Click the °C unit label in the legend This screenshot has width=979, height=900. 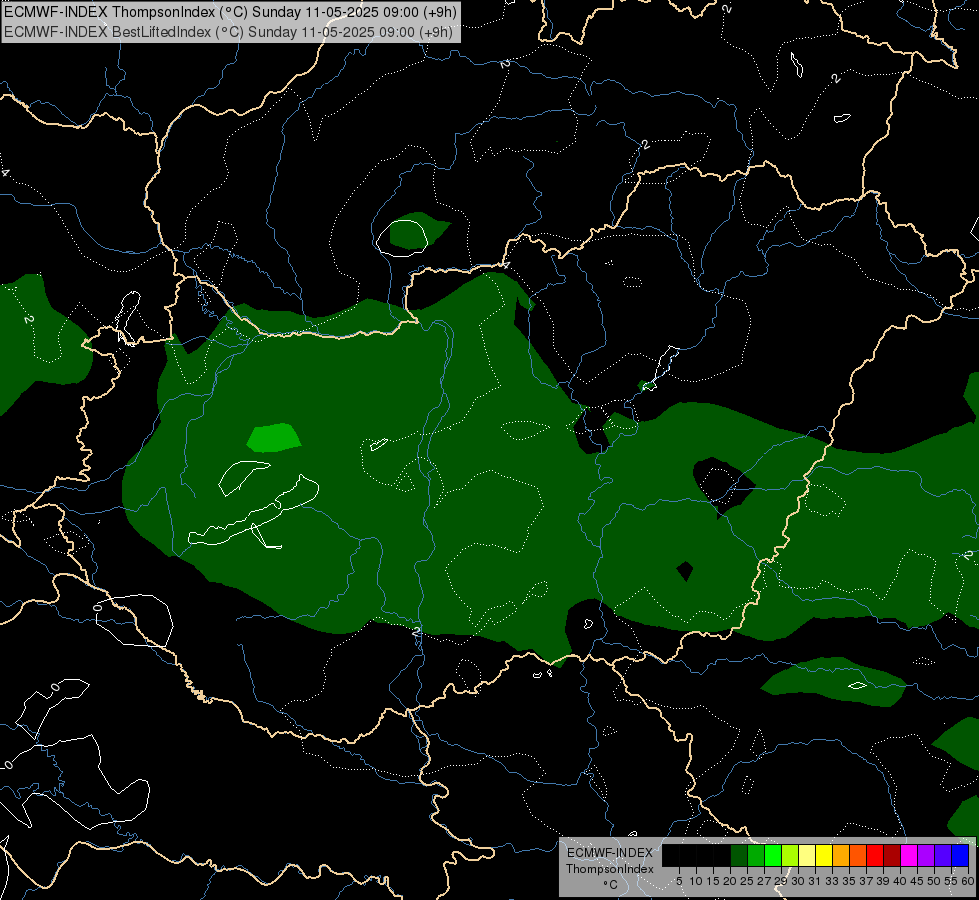tap(610, 885)
